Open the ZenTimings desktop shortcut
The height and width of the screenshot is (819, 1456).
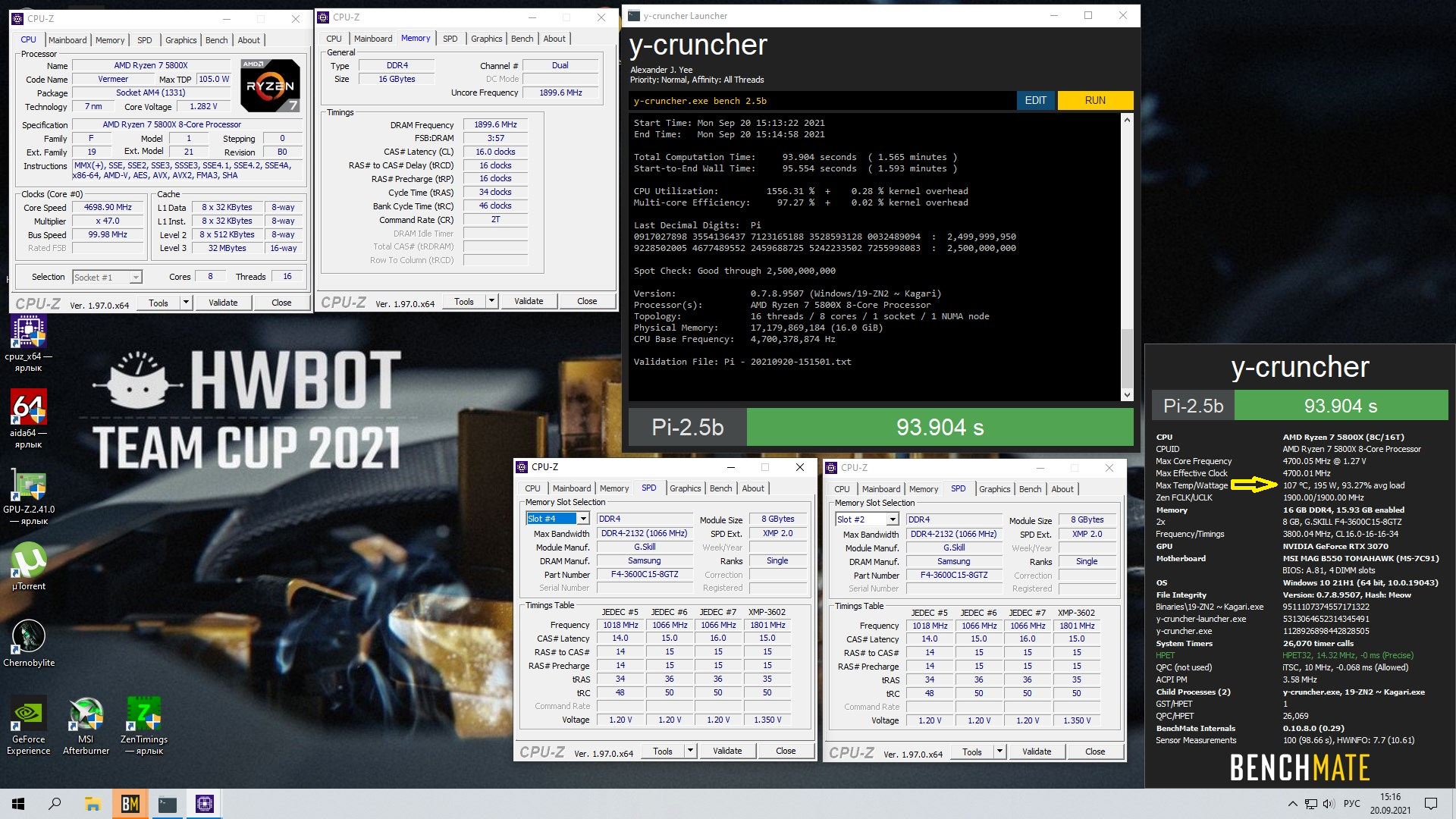tap(143, 714)
